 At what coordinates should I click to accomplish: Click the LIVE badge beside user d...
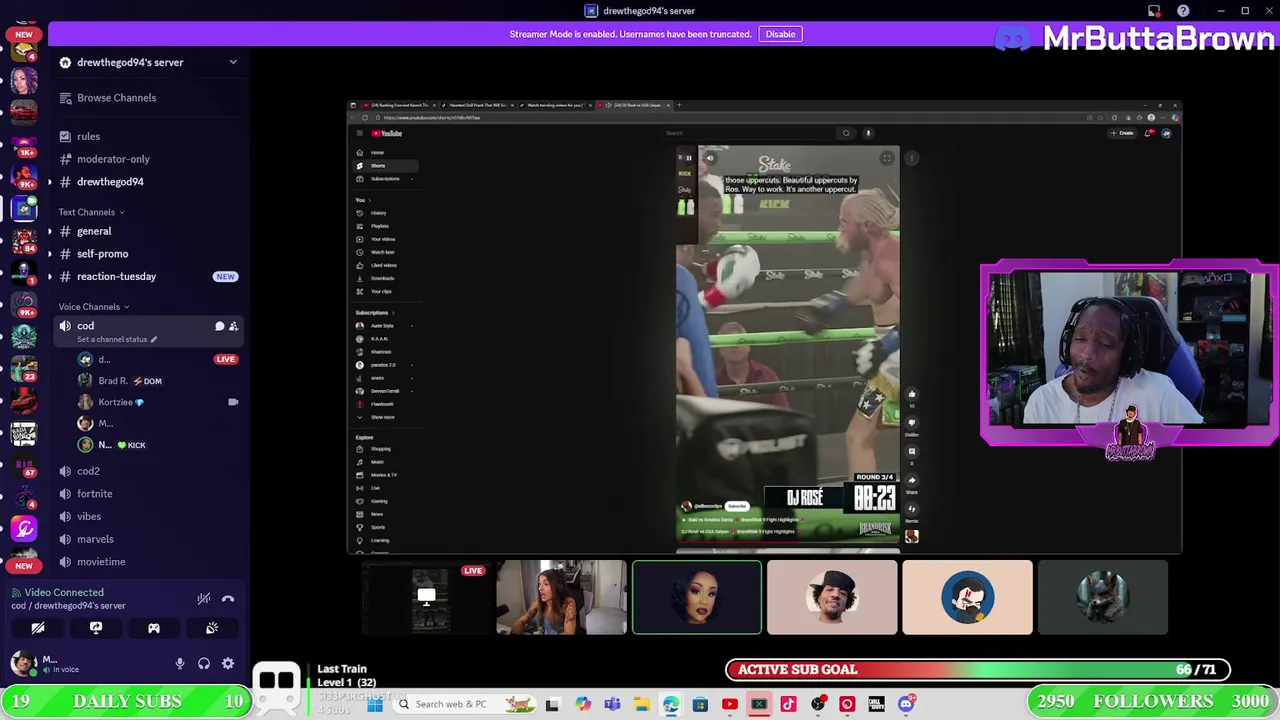225,359
